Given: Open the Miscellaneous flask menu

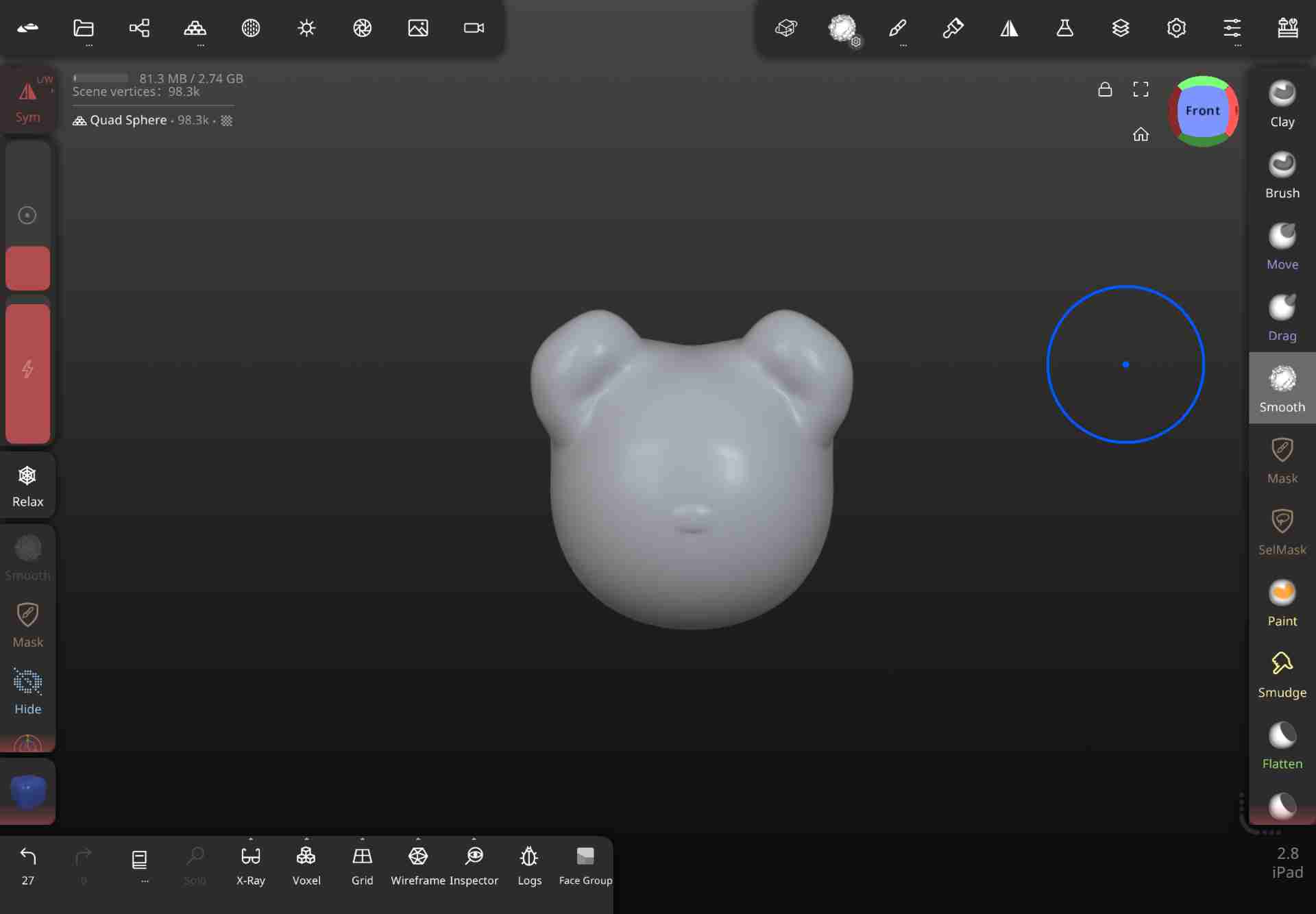Looking at the screenshot, I should point(1065,28).
